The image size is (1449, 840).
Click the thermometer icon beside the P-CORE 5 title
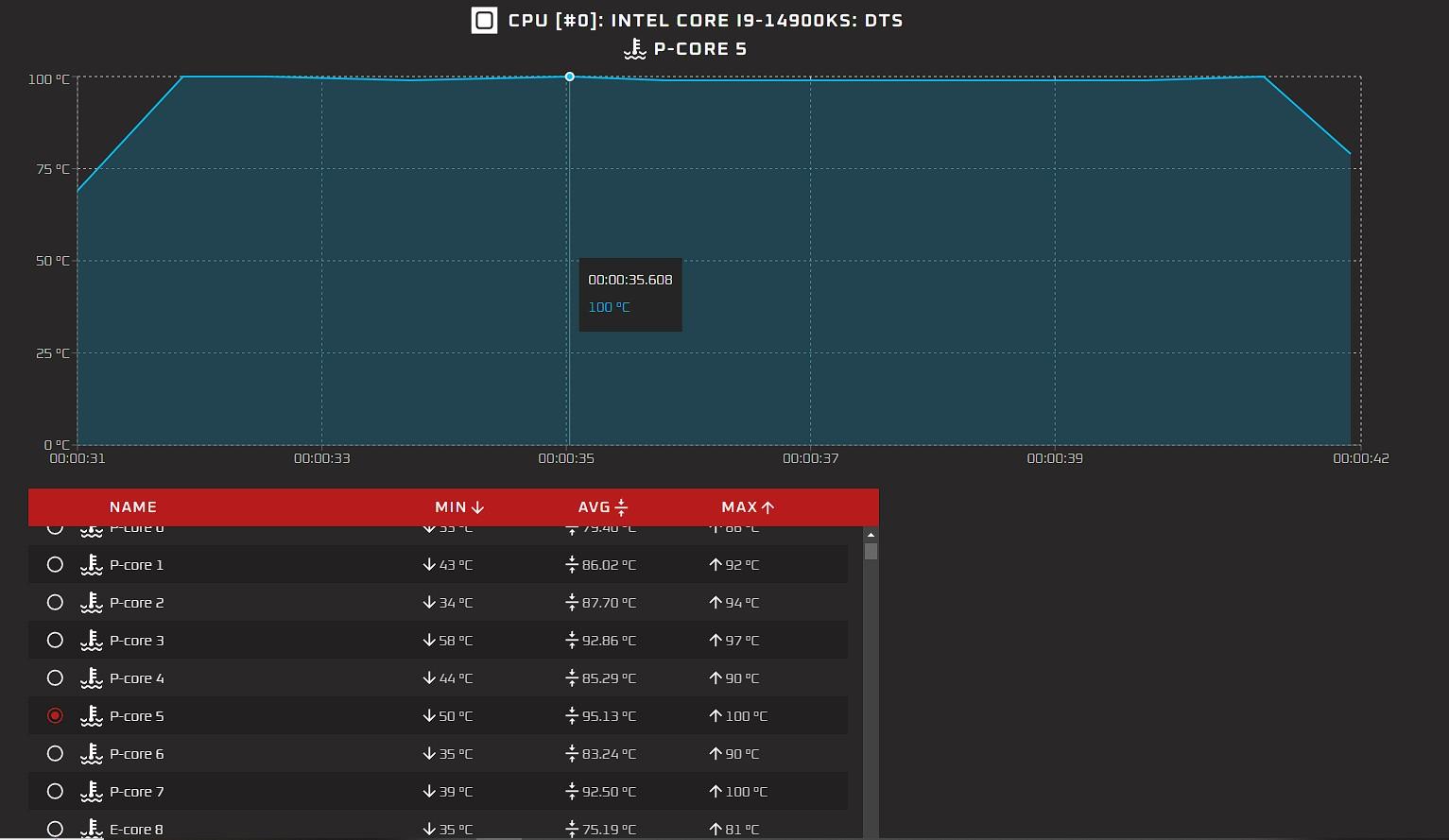(634, 48)
